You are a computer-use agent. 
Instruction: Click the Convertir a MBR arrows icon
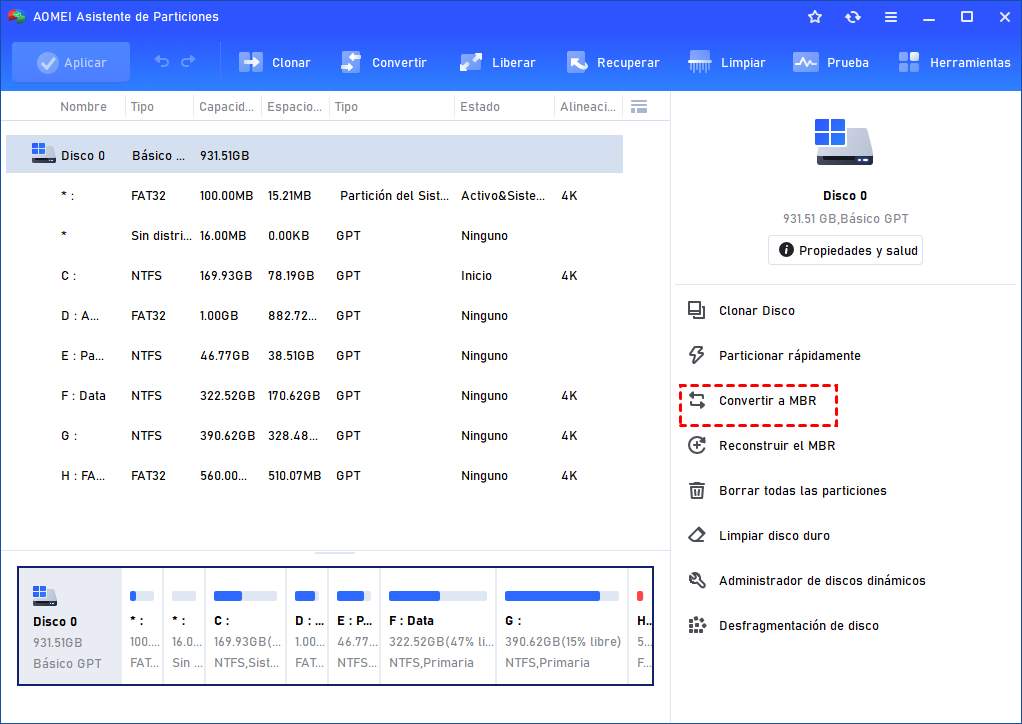697,401
